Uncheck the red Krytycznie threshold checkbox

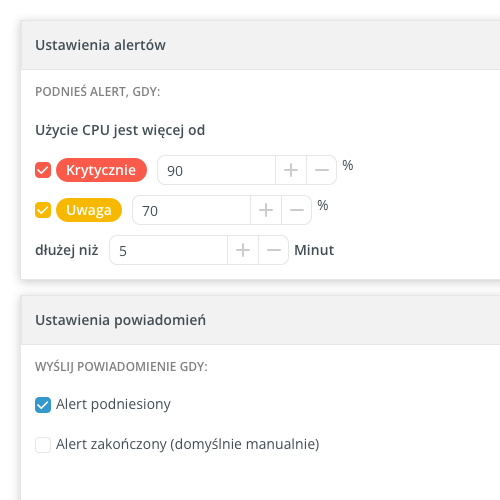click(43, 170)
